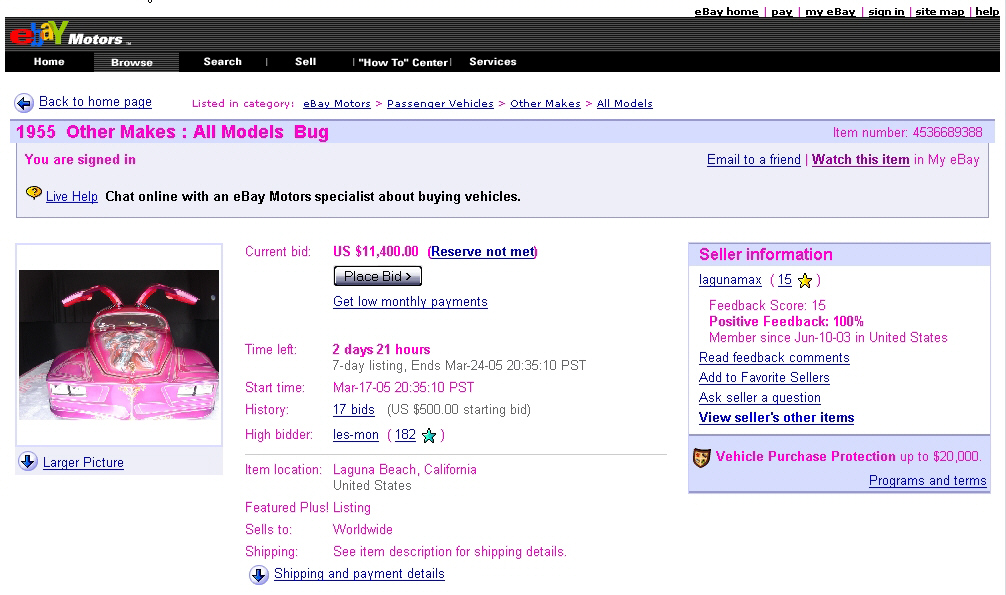Viewport: 1006px width, 595px height.
Task: Click the yellow feedback star beside lagunamax
Action: tap(805, 281)
